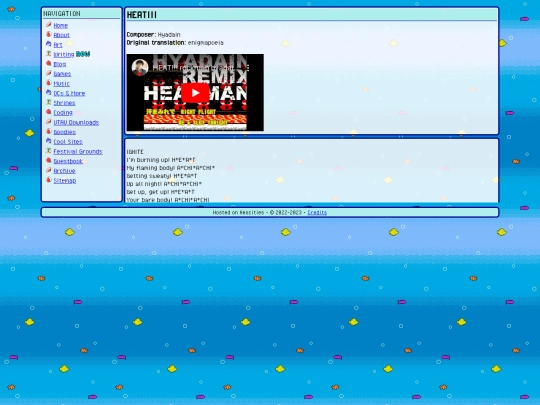The width and height of the screenshot is (540, 405).
Task: Visit the Shrines page
Action: (64, 103)
